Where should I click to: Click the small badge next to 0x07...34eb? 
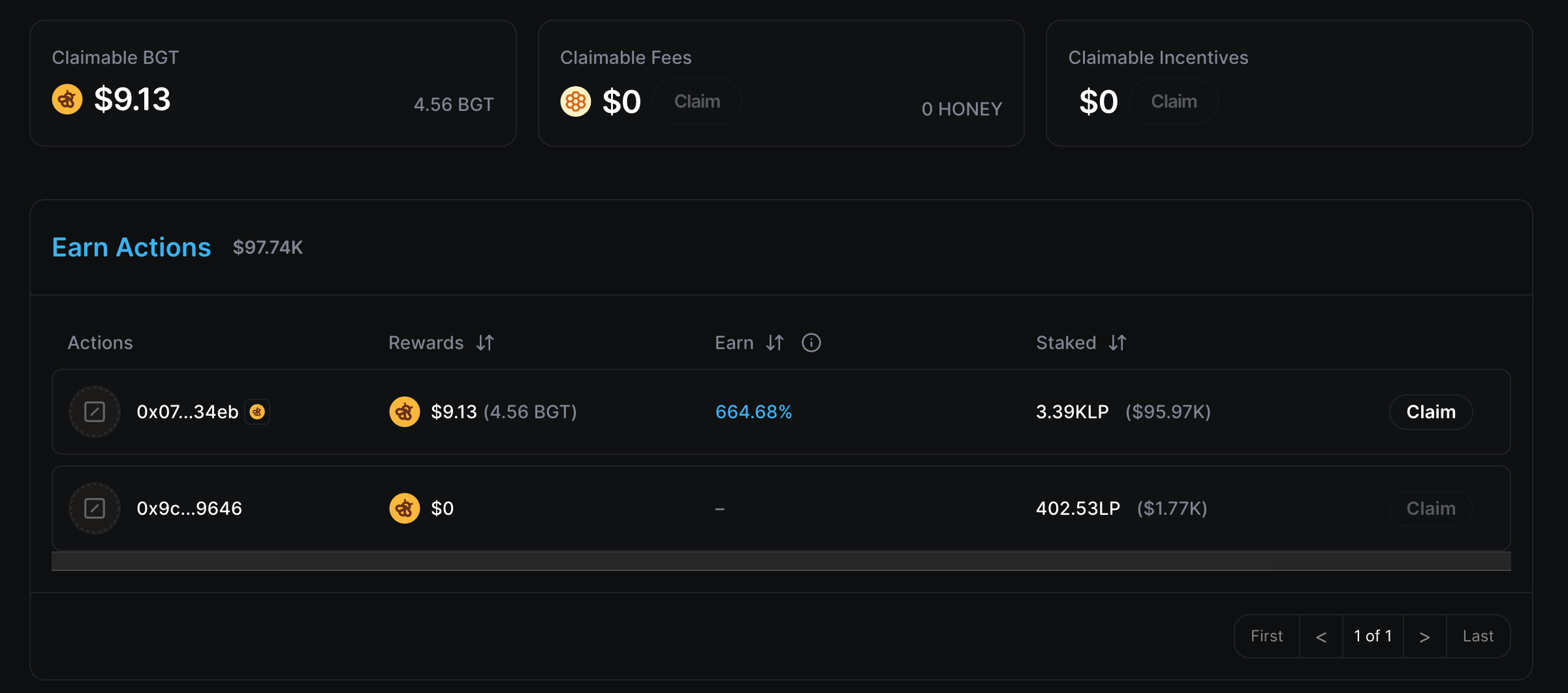tap(257, 412)
